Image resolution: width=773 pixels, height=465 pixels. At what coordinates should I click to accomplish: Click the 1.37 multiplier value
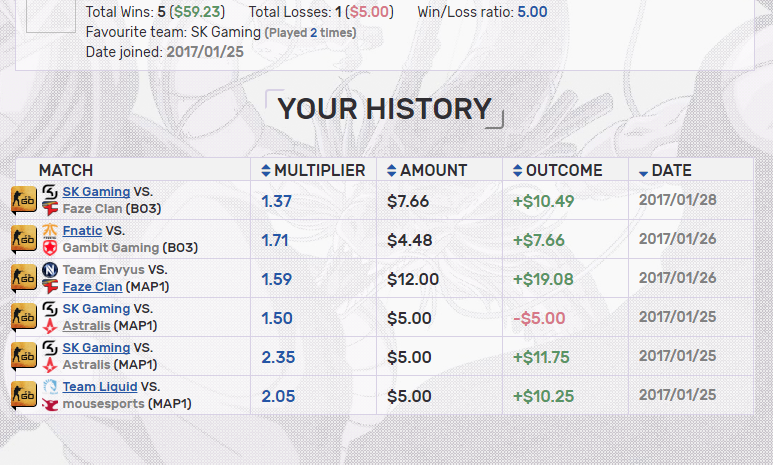coord(277,201)
